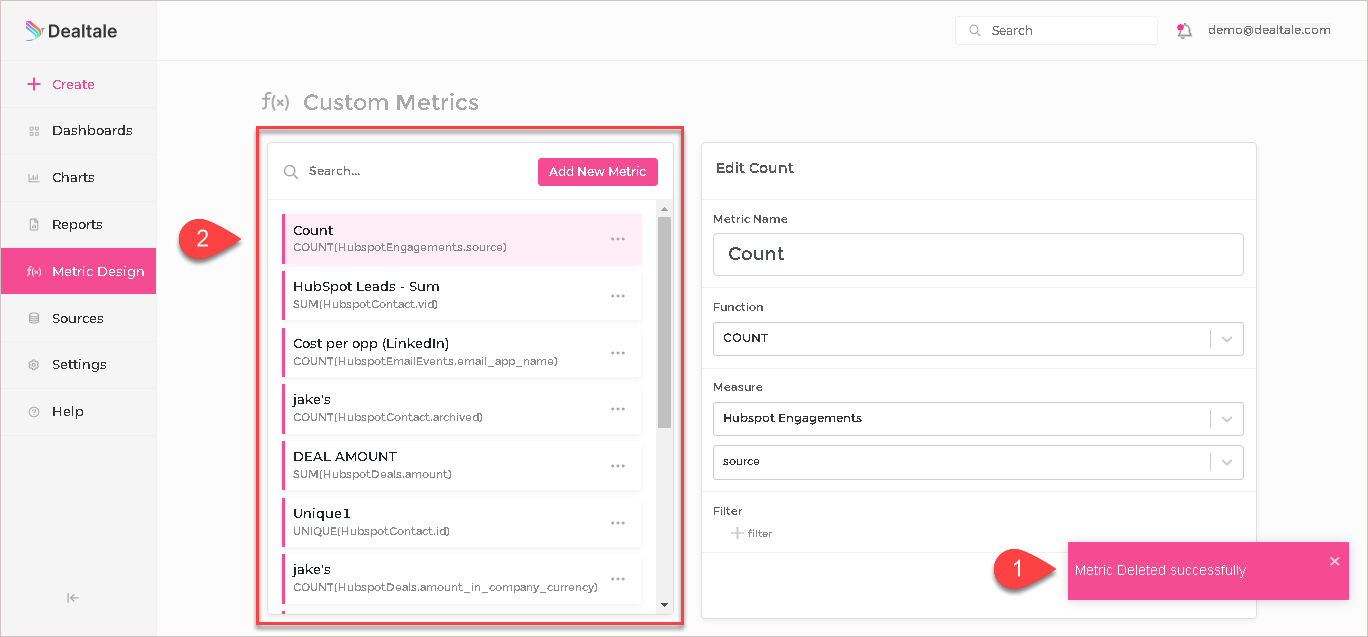Open options menu for Count metric
The height and width of the screenshot is (637, 1368).
coord(618,239)
